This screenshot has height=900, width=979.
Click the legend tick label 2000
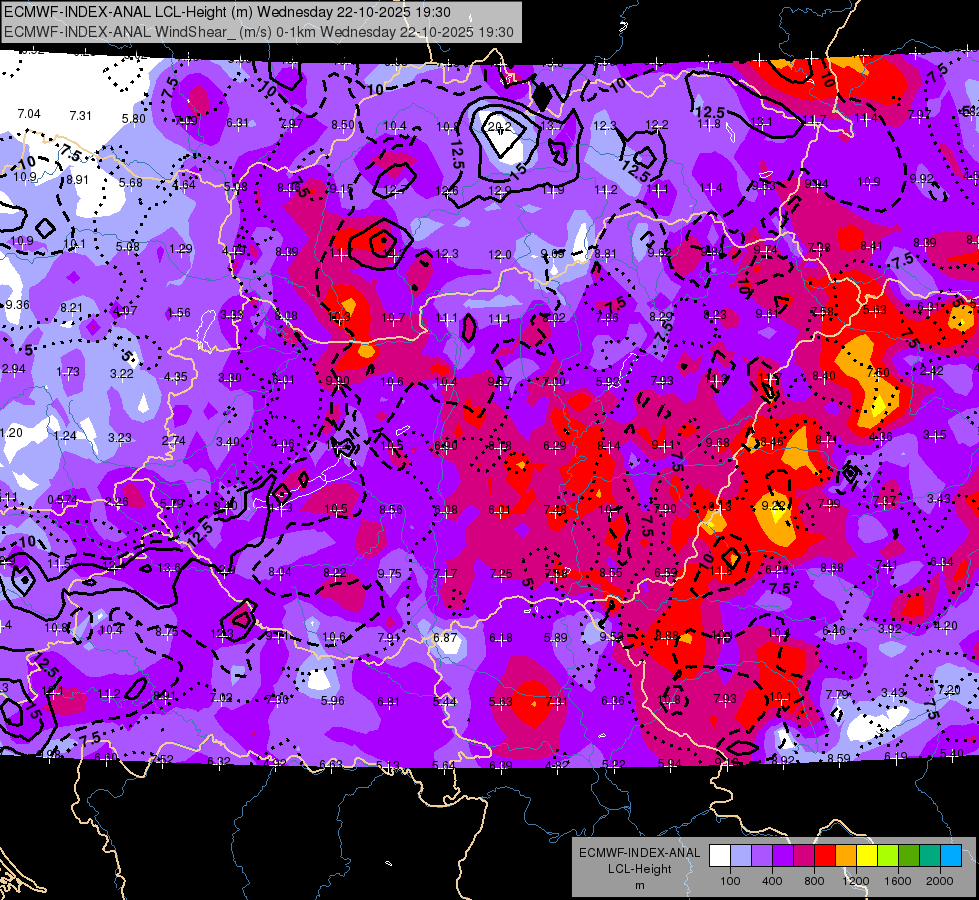click(x=939, y=881)
